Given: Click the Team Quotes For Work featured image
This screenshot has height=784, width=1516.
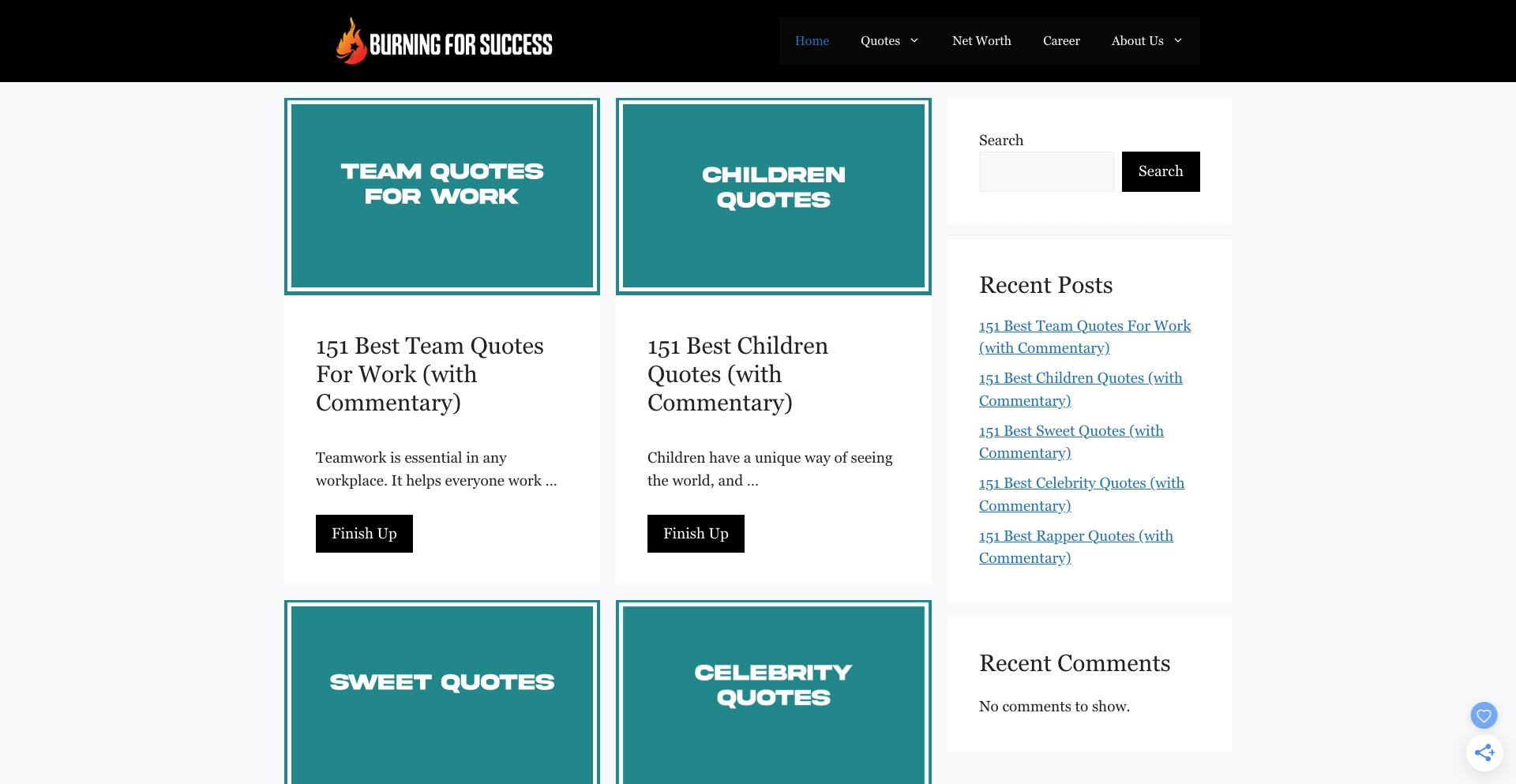Looking at the screenshot, I should (x=441, y=196).
